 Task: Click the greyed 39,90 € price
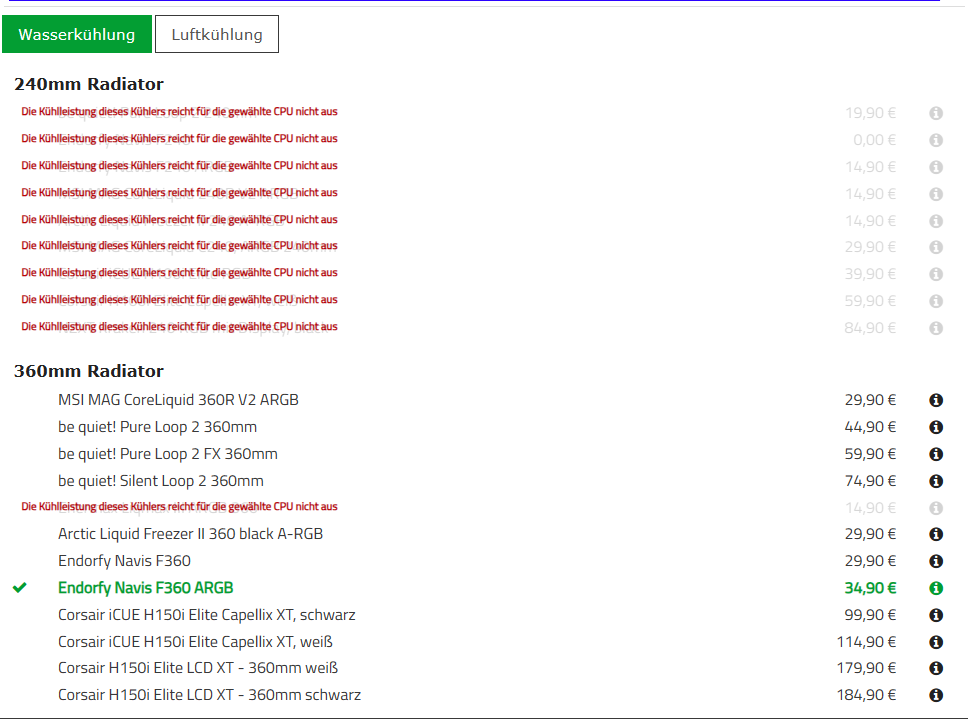click(x=870, y=274)
